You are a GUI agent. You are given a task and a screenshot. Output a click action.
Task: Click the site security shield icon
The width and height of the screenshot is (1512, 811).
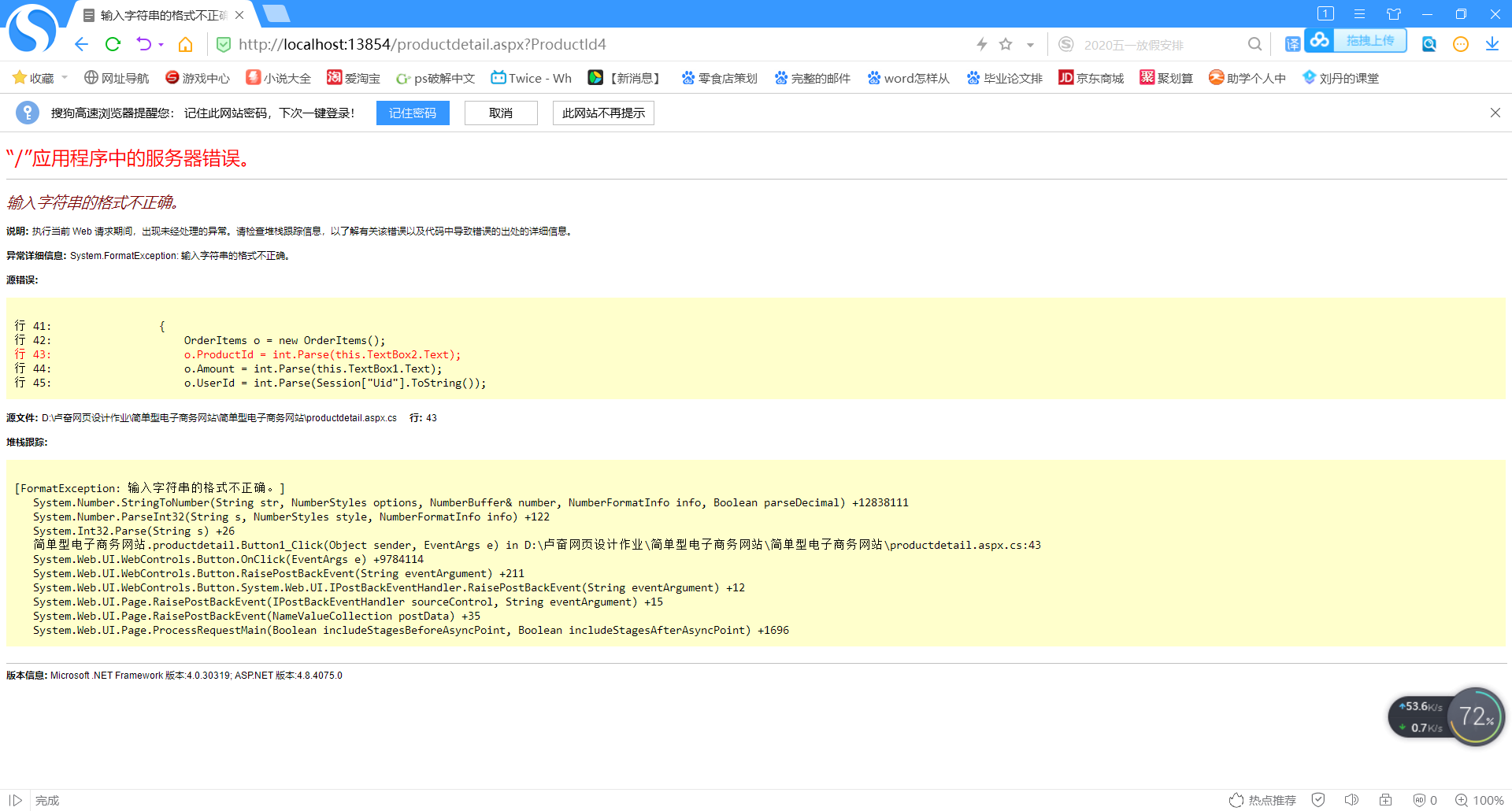tap(224, 45)
